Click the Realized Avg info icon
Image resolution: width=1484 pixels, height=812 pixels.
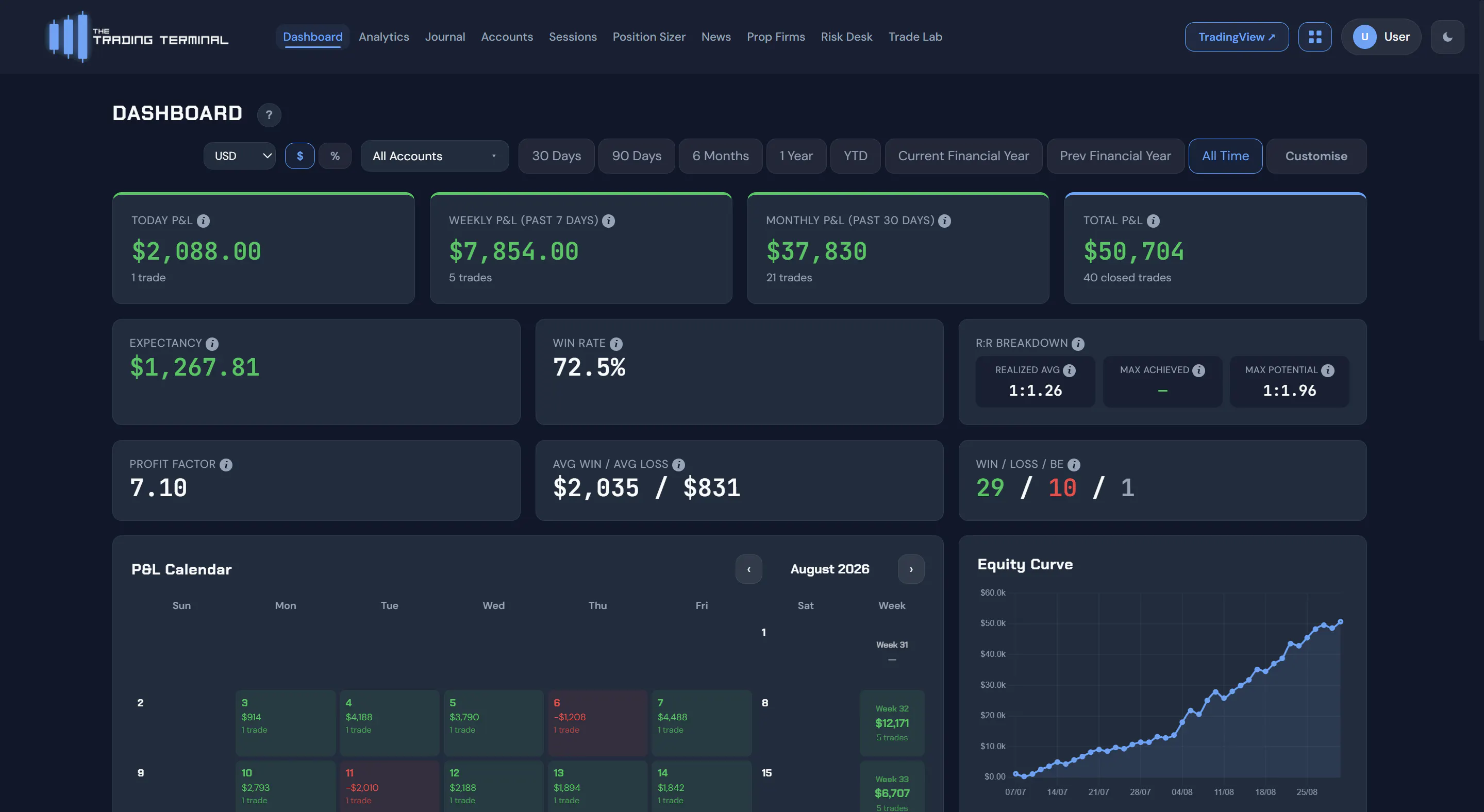[x=1069, y=370]
